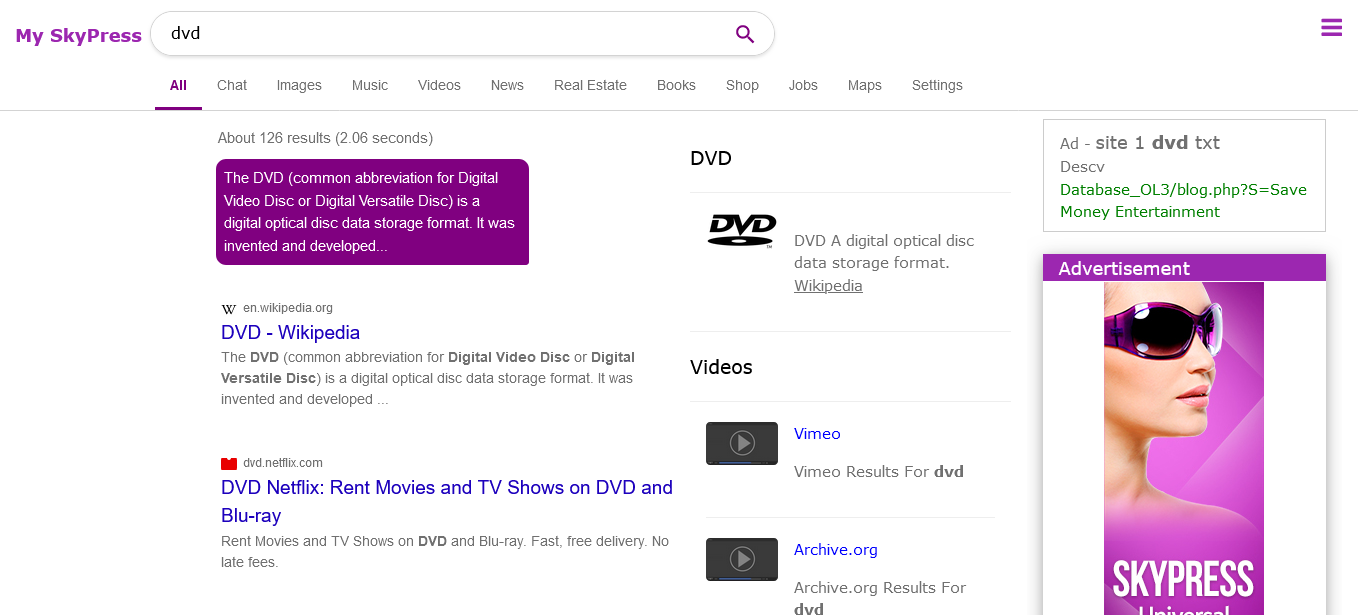Click the SkyPress advertisement banner image

click(x=1184, y=448)
